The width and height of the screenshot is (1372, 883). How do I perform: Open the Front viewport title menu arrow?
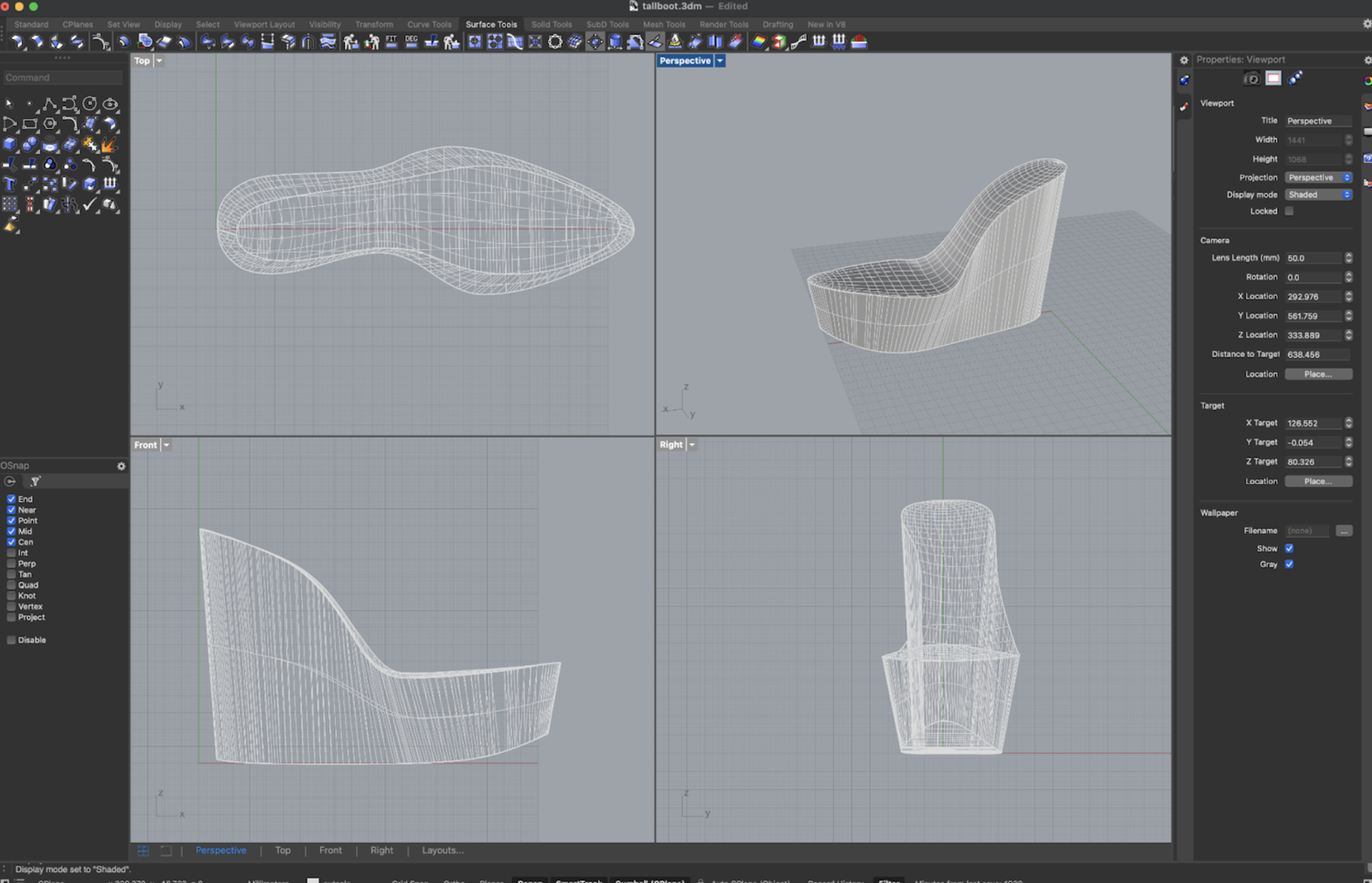(166, 445)
